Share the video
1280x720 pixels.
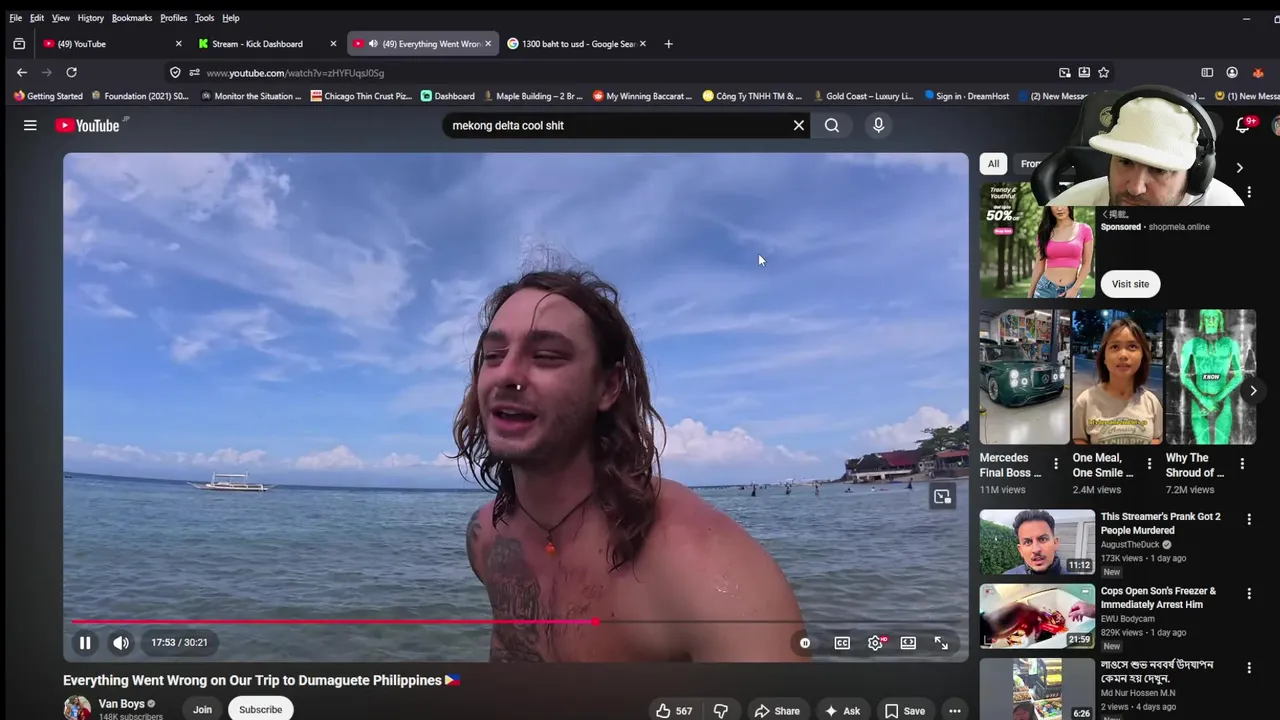tap(777, 711)
